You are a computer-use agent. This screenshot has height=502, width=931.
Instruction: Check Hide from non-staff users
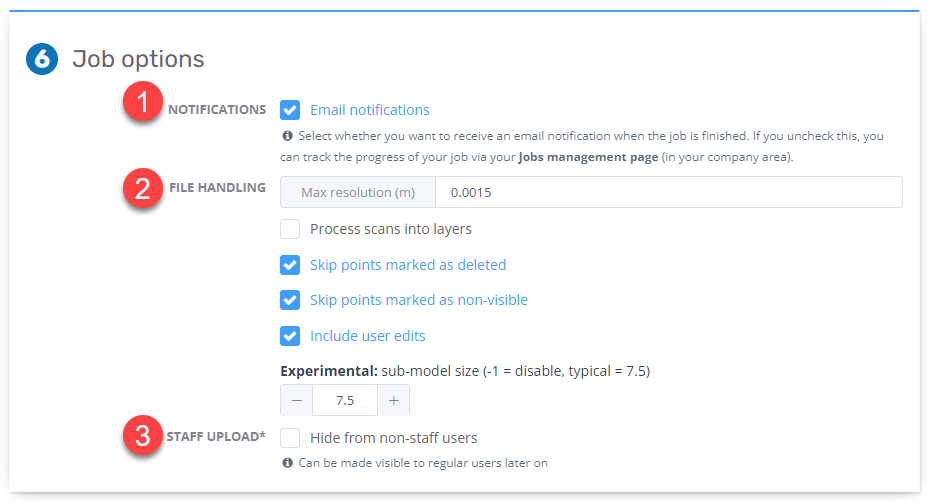click(290, 438)
